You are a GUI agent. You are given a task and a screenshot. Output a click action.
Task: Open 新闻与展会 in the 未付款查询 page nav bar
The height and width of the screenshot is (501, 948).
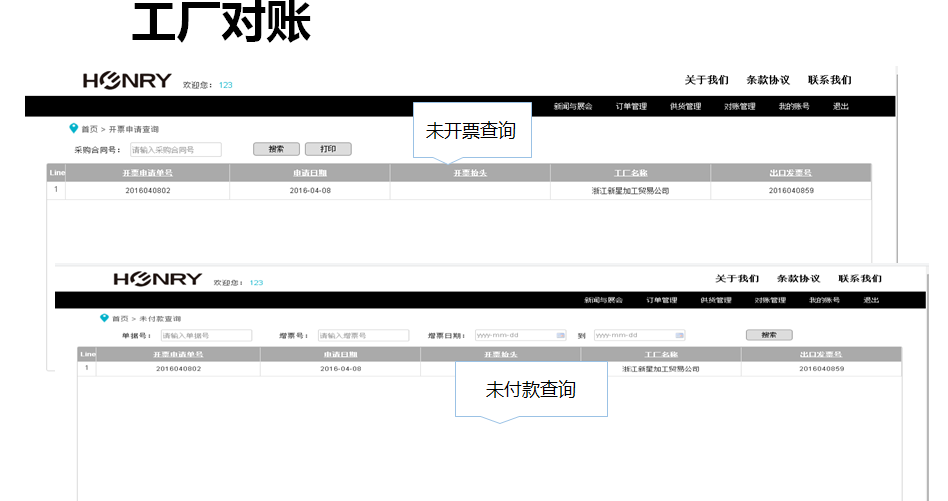coord(603,300)
